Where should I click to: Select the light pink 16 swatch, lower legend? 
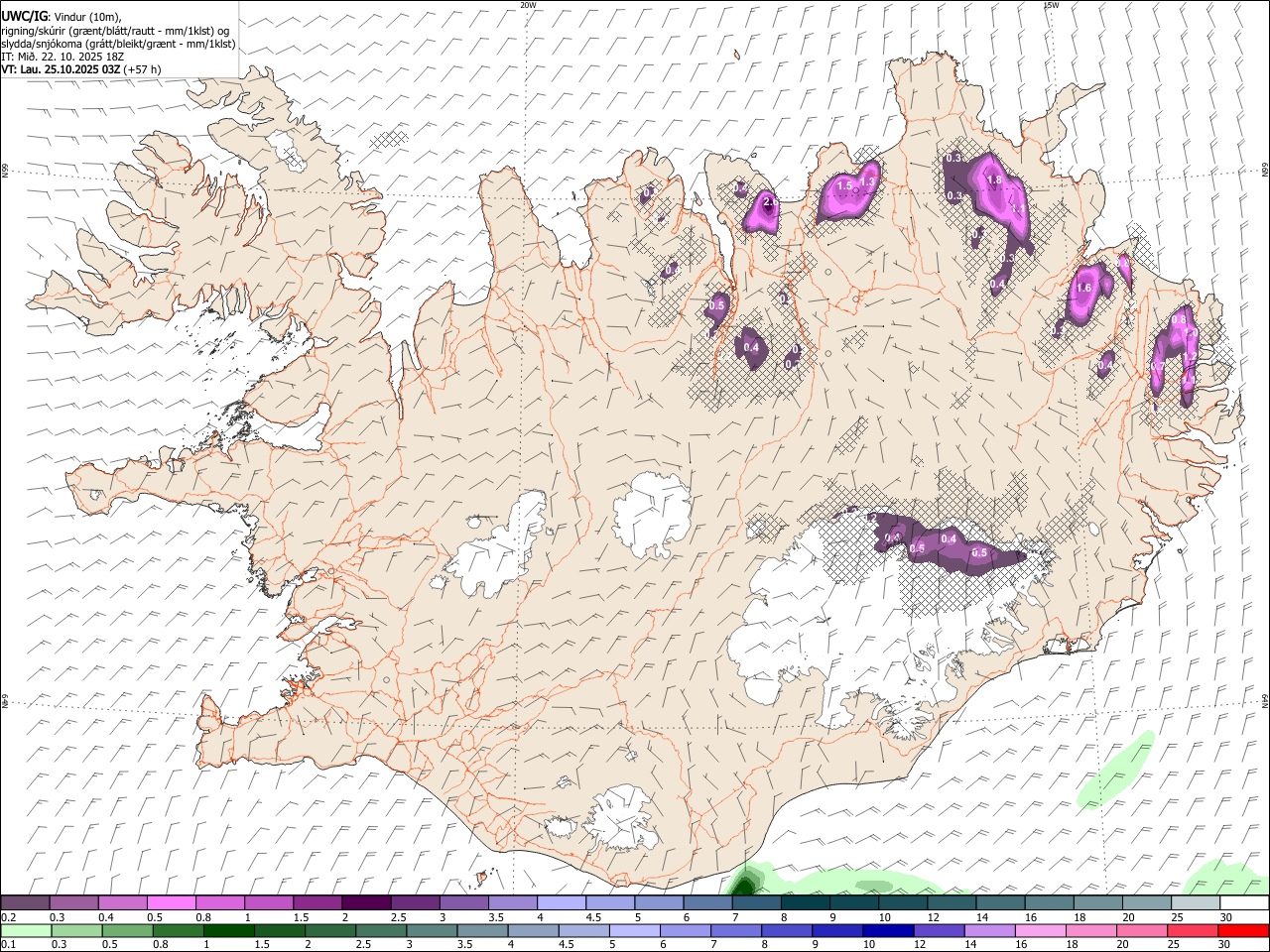[x=1040, y=931]
